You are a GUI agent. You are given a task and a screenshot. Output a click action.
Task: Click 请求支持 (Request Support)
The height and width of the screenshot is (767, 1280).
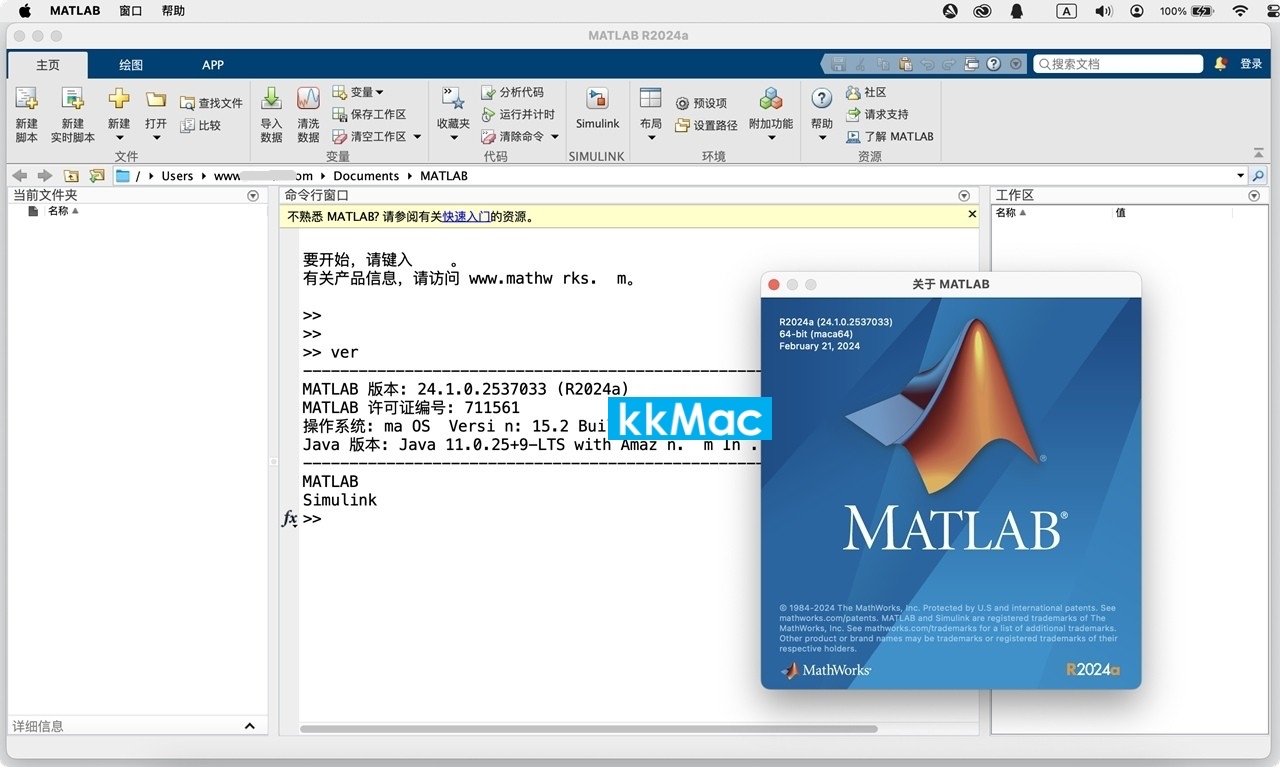tap(877, 114)
